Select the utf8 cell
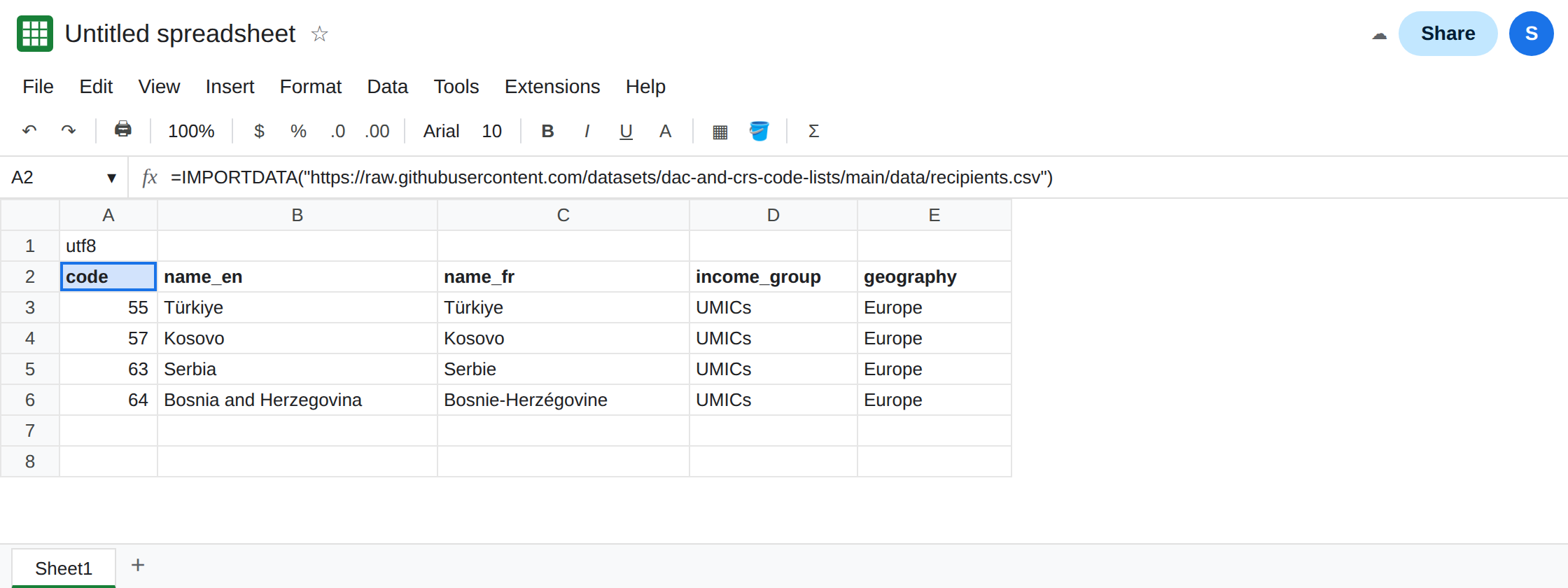The width and height of the screenshot is (1568, 588). click(x=108, y=246)
